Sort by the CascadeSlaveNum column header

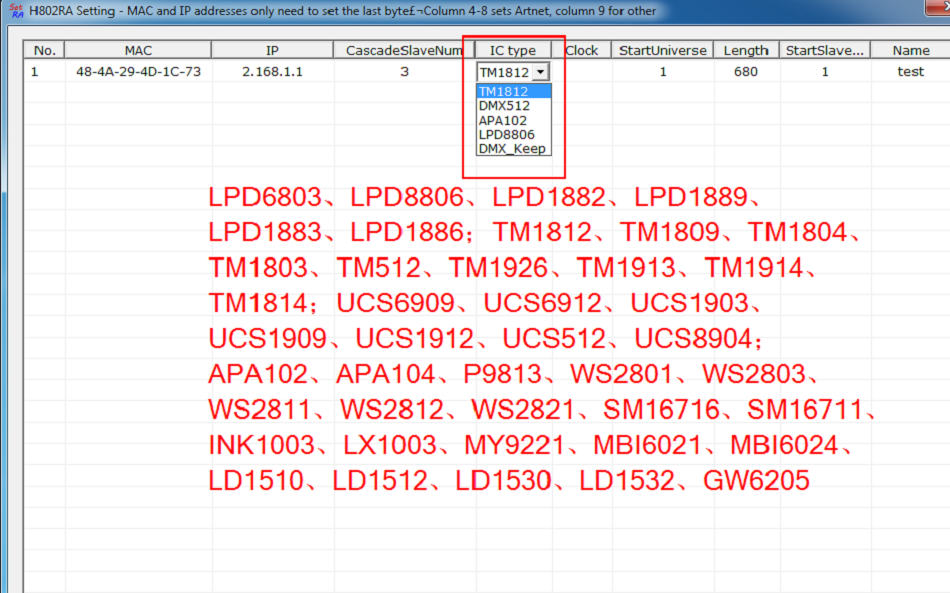click(404, 50)
